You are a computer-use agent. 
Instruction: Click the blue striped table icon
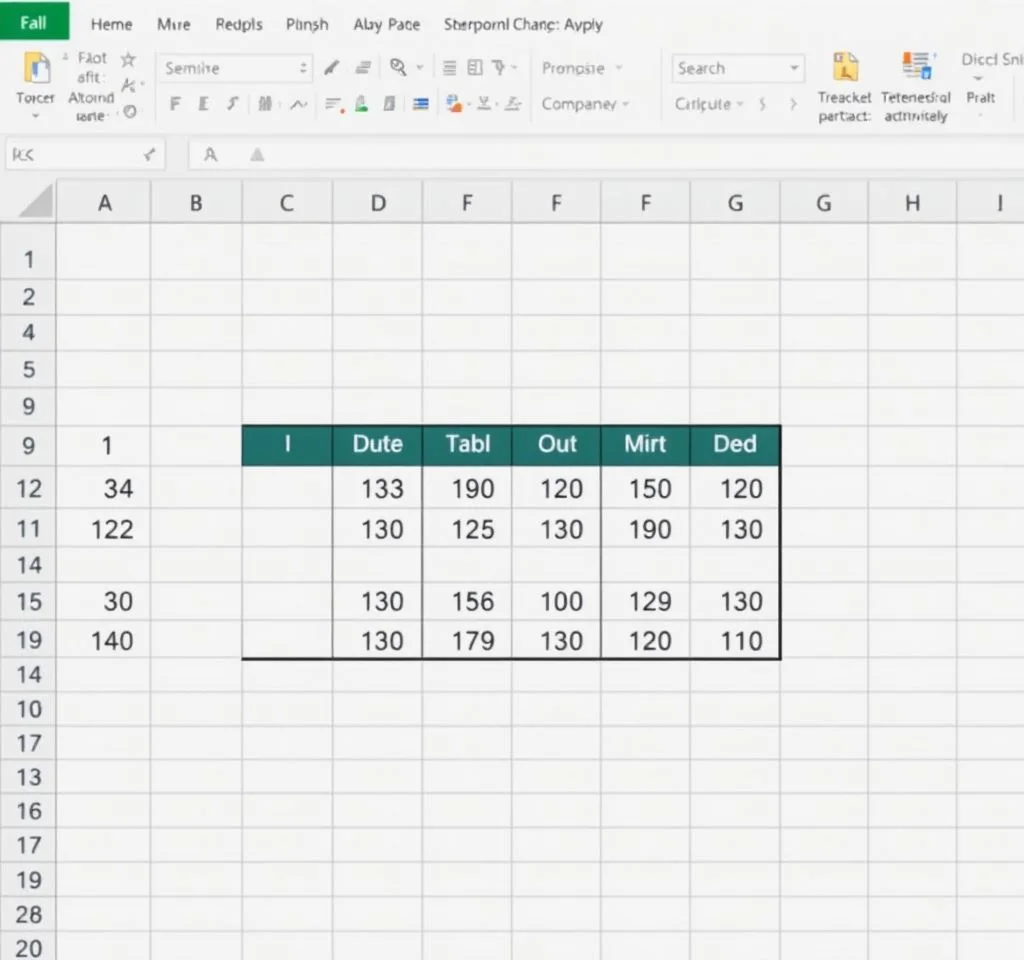[421, 104]
